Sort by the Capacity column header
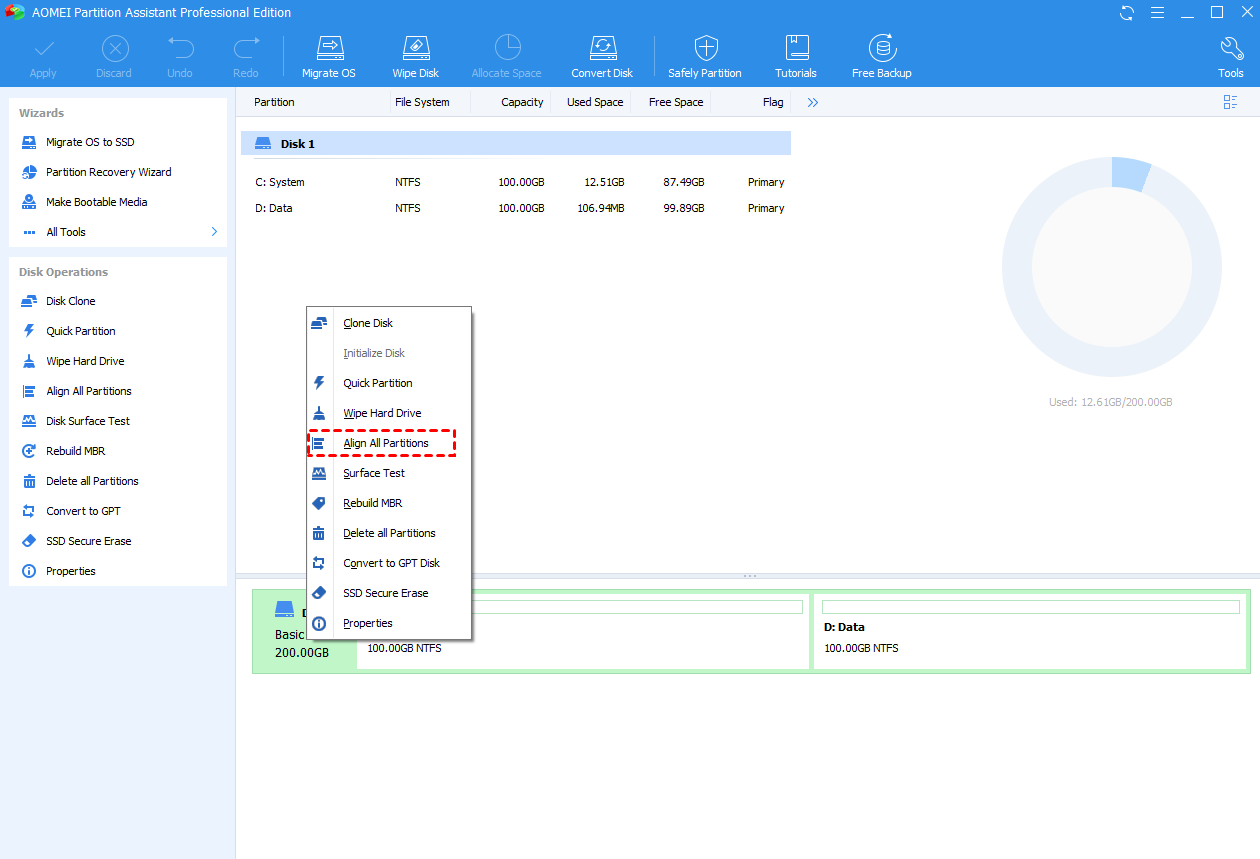The width and height of the screenshot is (1260, 859). point(522,102)
